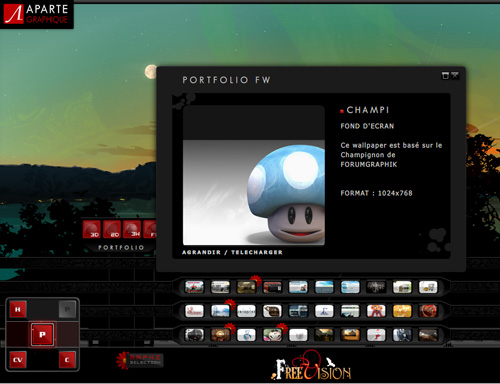Screen dimensions: 500x384
Task: Open bottom-row white thumbnail with red figure
Action: coord(376,335)
